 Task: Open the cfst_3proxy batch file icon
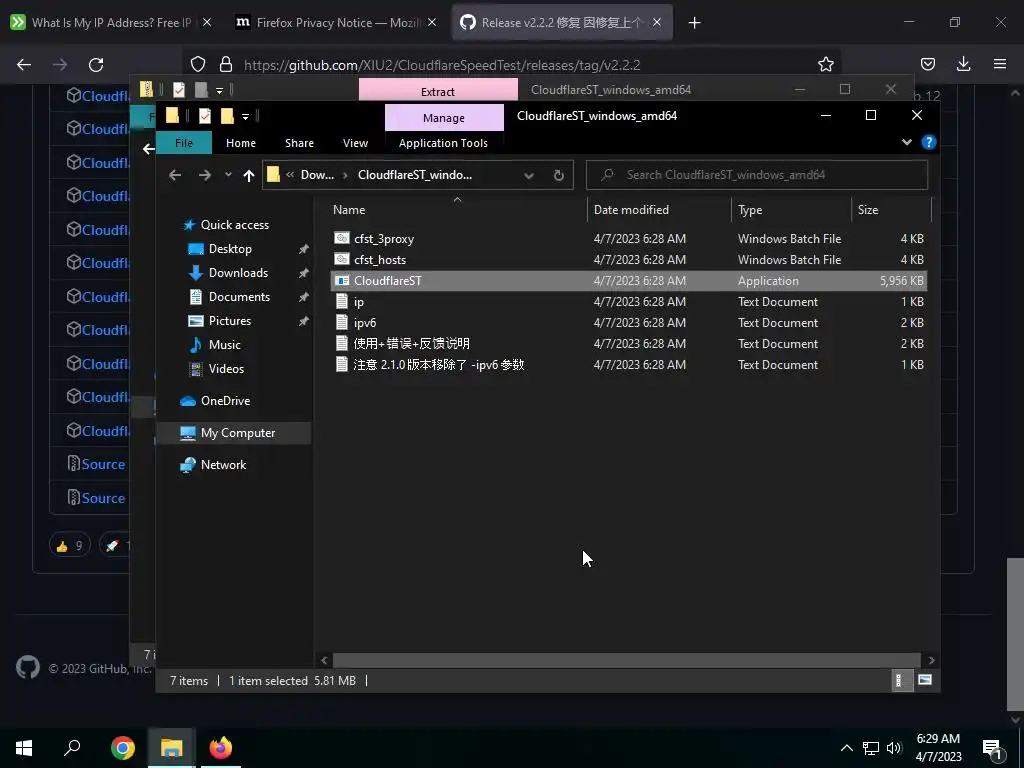(342, 238)
